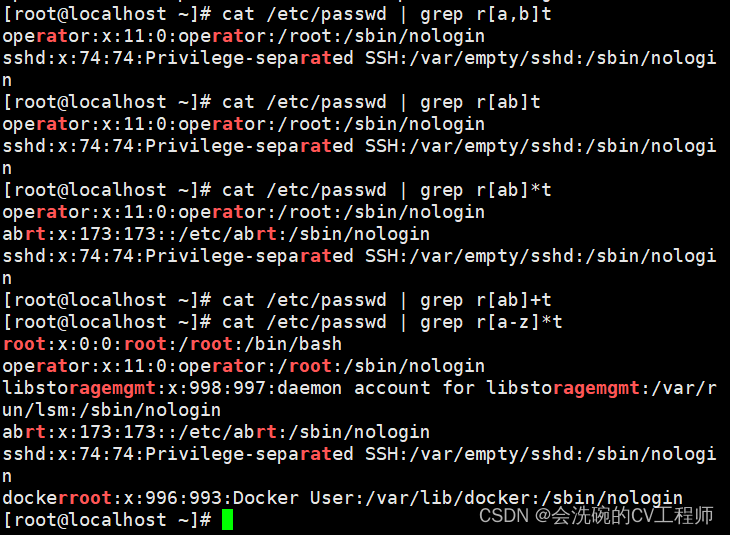Click the 'grep r[ab]t' command line

[x=272, y=102]
